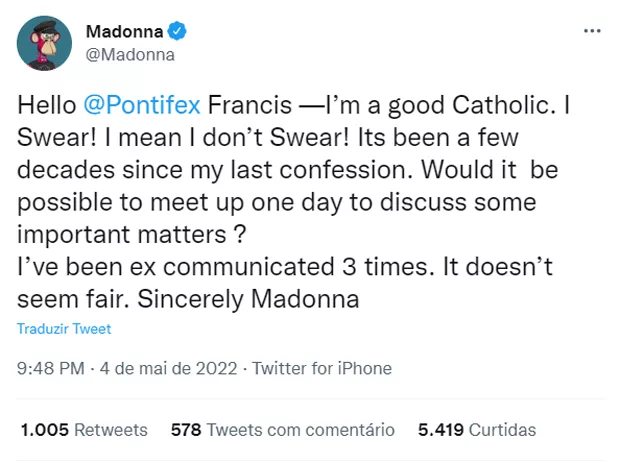View the list of Retweets
The height and width of the screenshot is (463, 620).
point(111,430)
